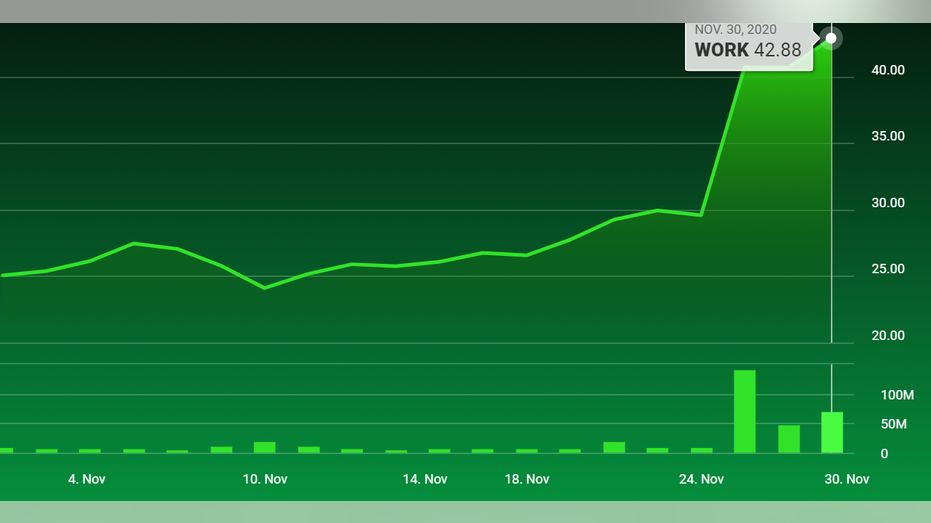This screenshot has height=523, width=931.
Task: Click the 40.00 price axis label
Action: coord(888,70)
